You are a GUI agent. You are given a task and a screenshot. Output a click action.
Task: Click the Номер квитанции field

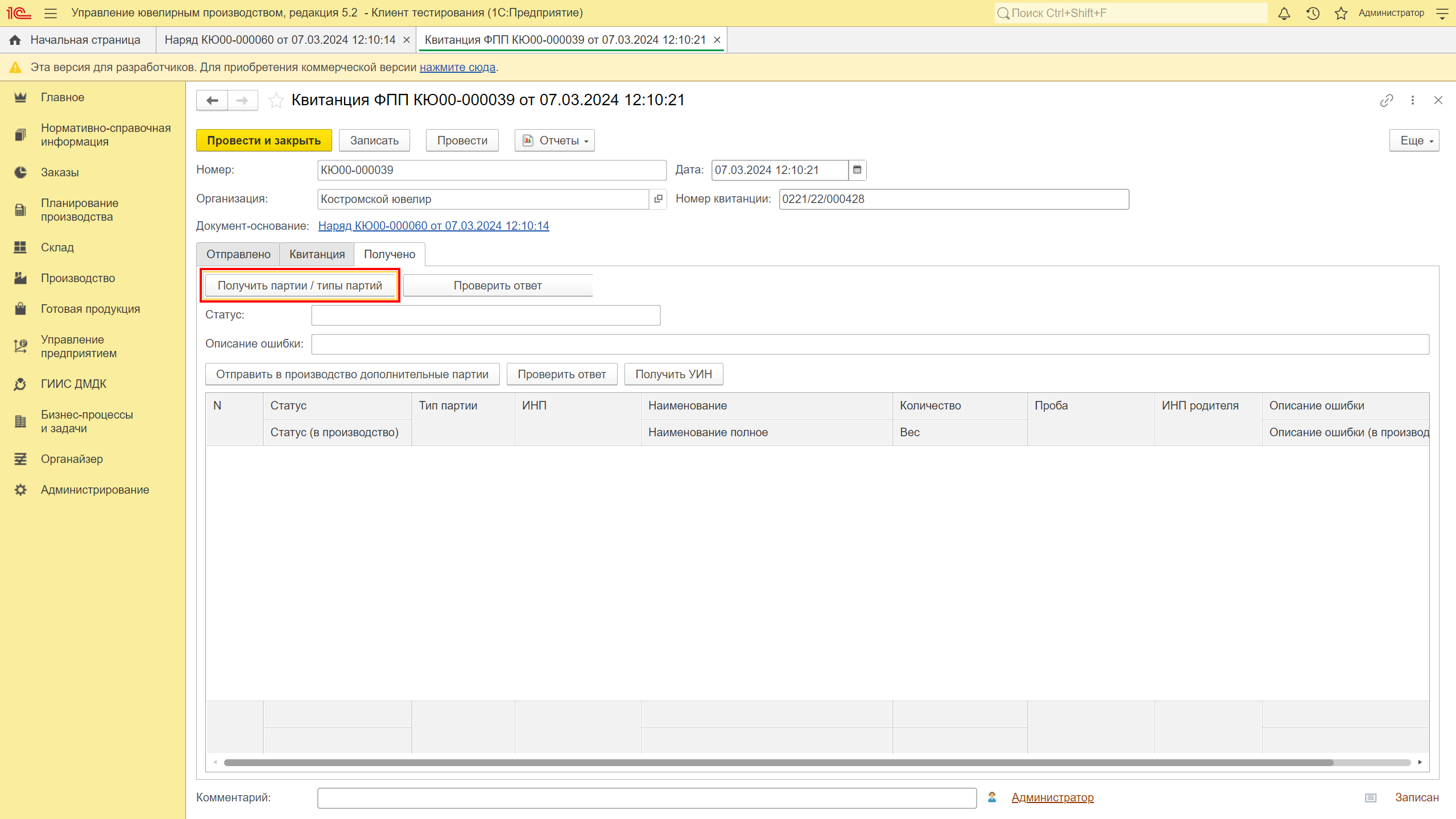[x=954, y=199]
